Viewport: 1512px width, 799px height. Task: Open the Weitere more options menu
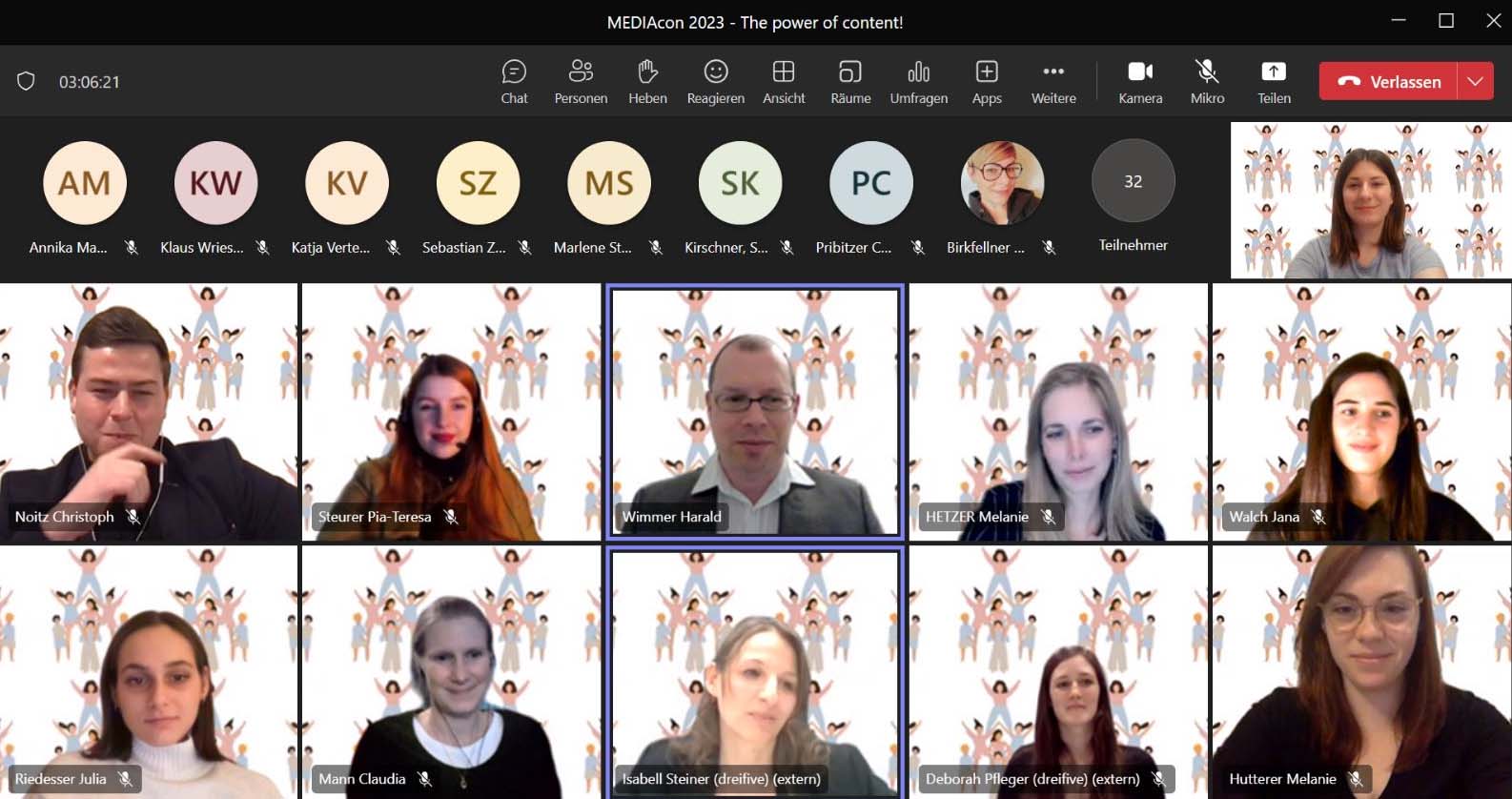click(1053, 82)
